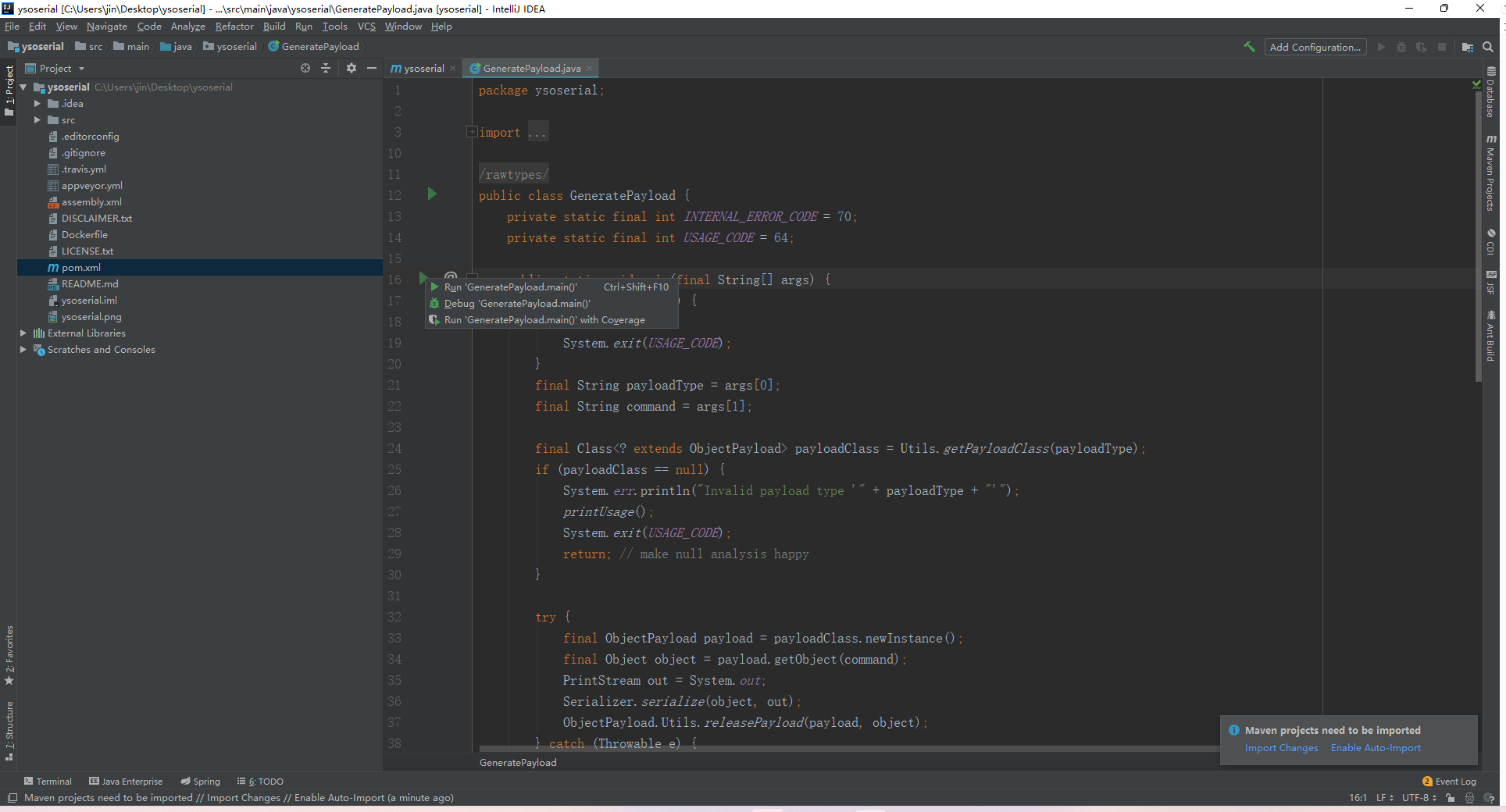Hide the Project panel with minus icon
This screenshot has width=1506, height=812.
[372, 68]
